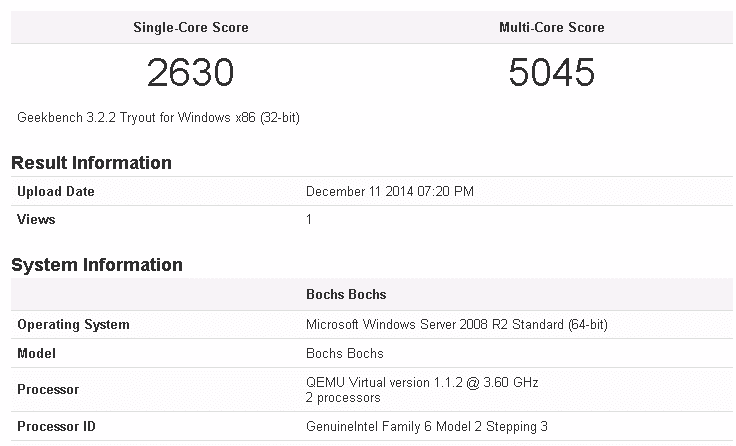Click the Views row label
Image resolution: width=736 pixels, height=446 pixels.
point(36,219)
